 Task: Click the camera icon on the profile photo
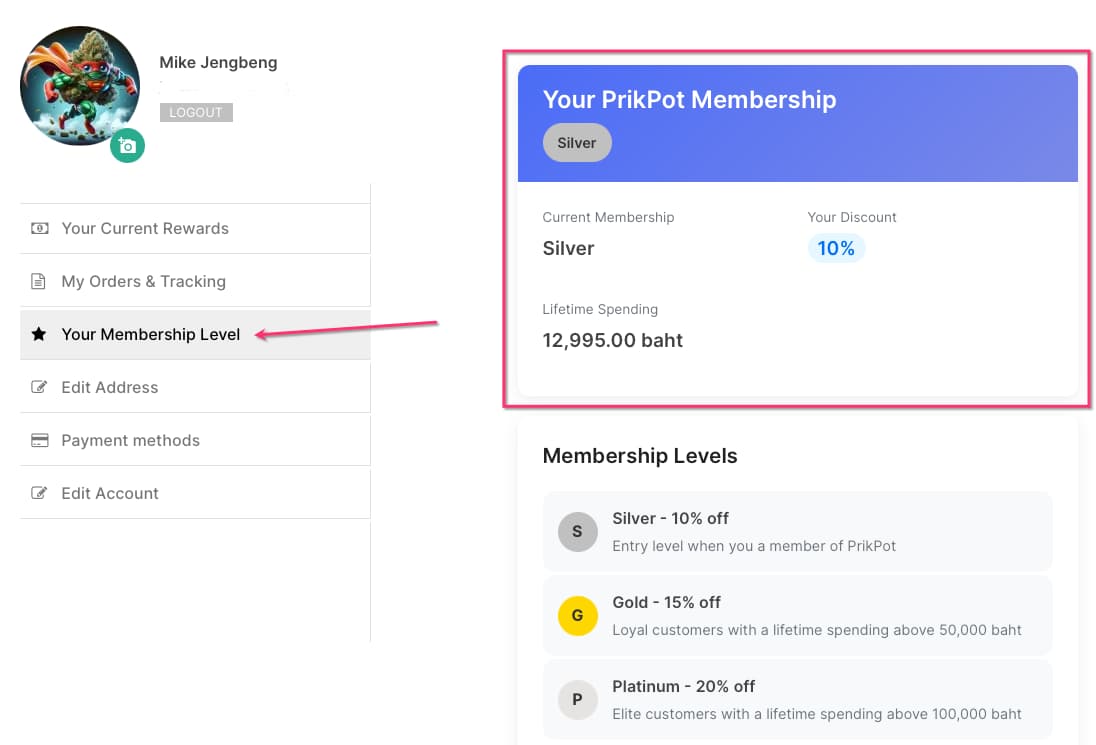[x=127, y=146]
